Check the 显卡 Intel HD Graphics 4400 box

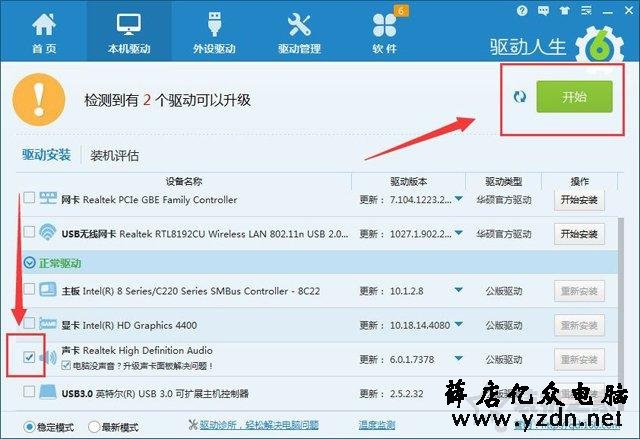(x=29, y=323)
